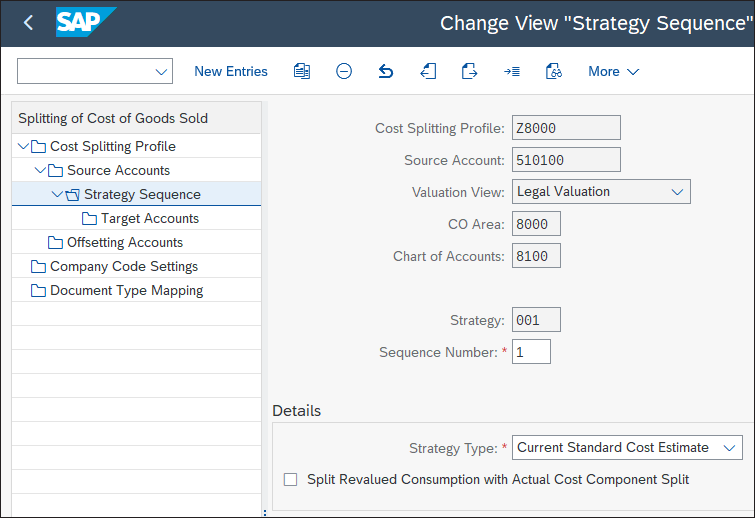This screenshot has height=518, width=755.
Task: Click the document with glasses icon
Action: click(553, 71)
